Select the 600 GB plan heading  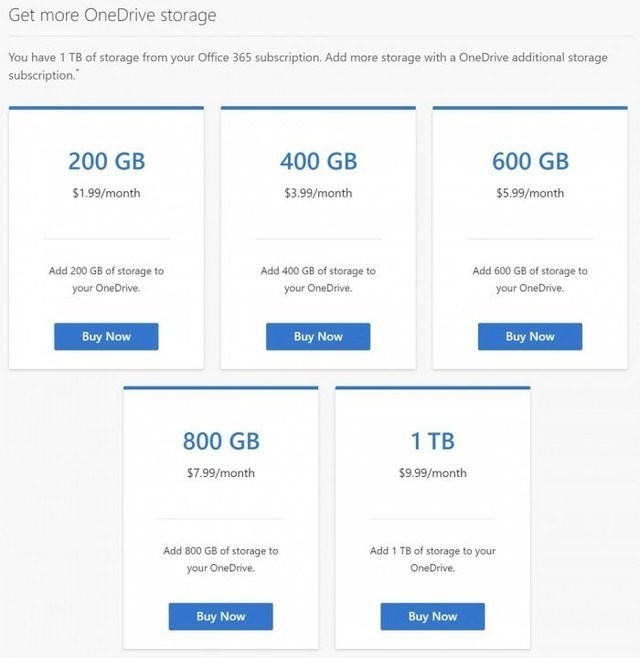coord(530,161)
